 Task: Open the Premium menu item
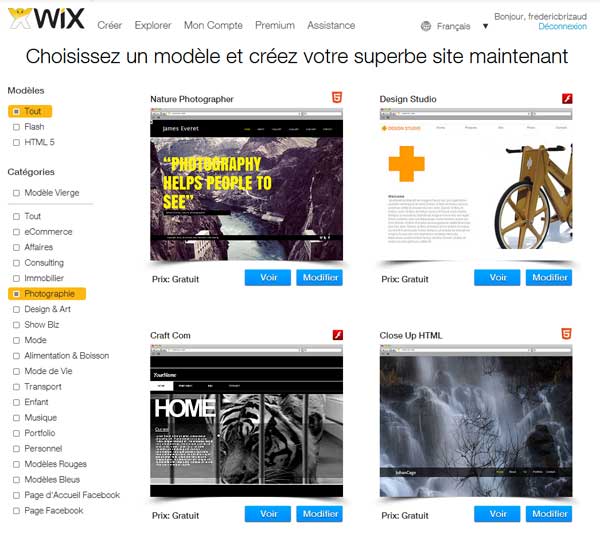coord(275,25)
